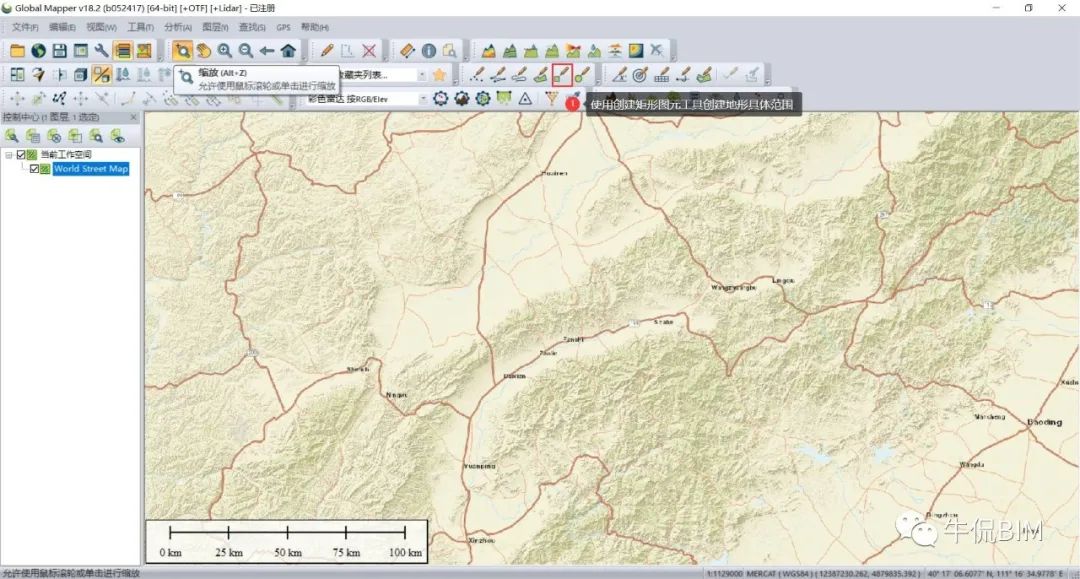Click the zoom out magnifier with minus
Viewport: 1080px width, 579px height.
coord(246,50)
